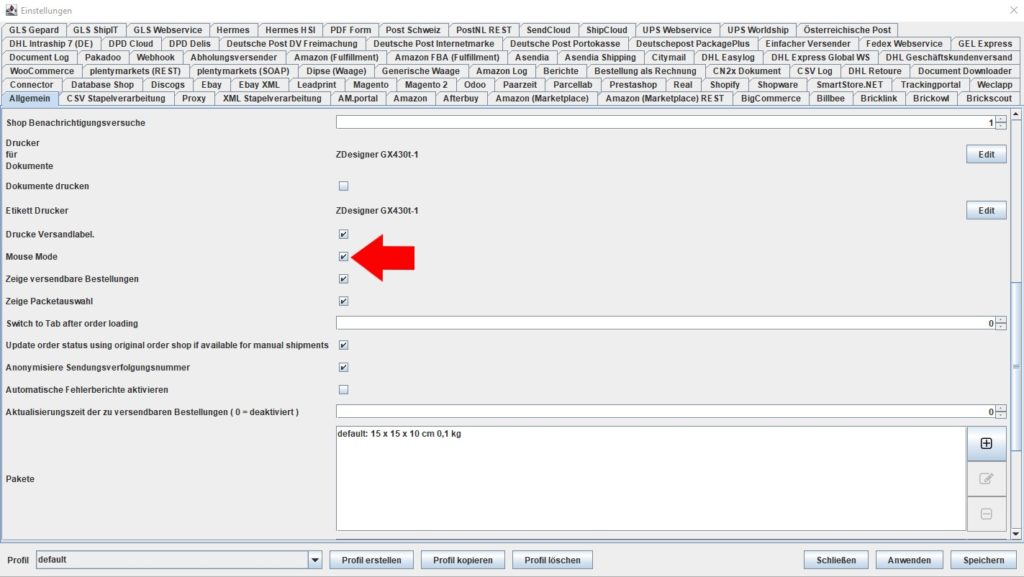
Task: Open the CSV Stapelverarbeitung tab
Action: coord(116,99)
